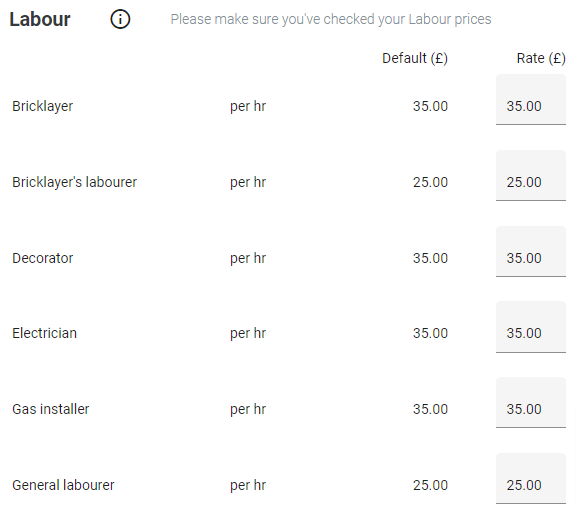576x518 pixels.
Task: Edit the General labourer rate field
Action: 531,479
